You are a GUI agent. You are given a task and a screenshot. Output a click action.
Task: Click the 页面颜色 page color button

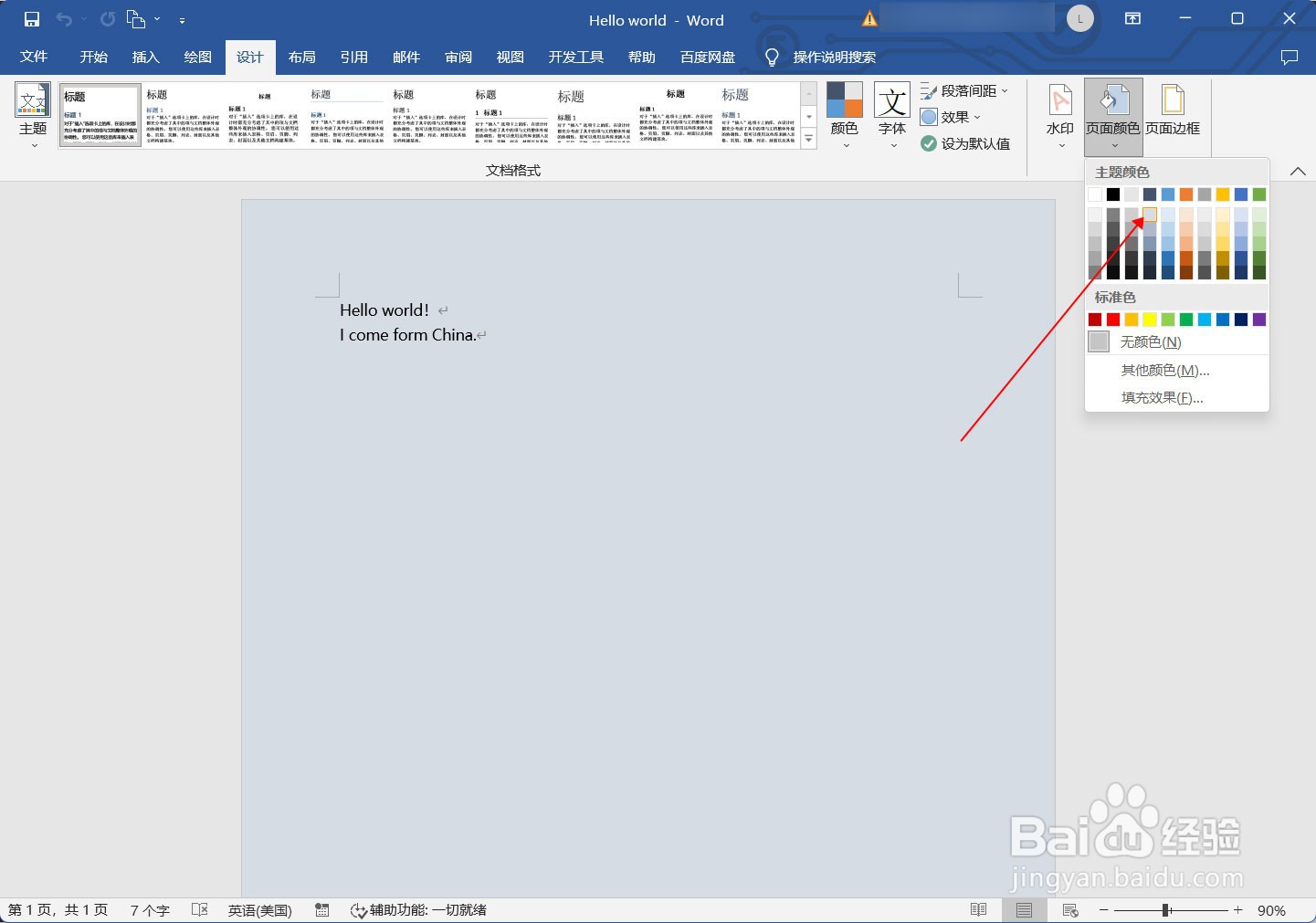[1112, 117]
